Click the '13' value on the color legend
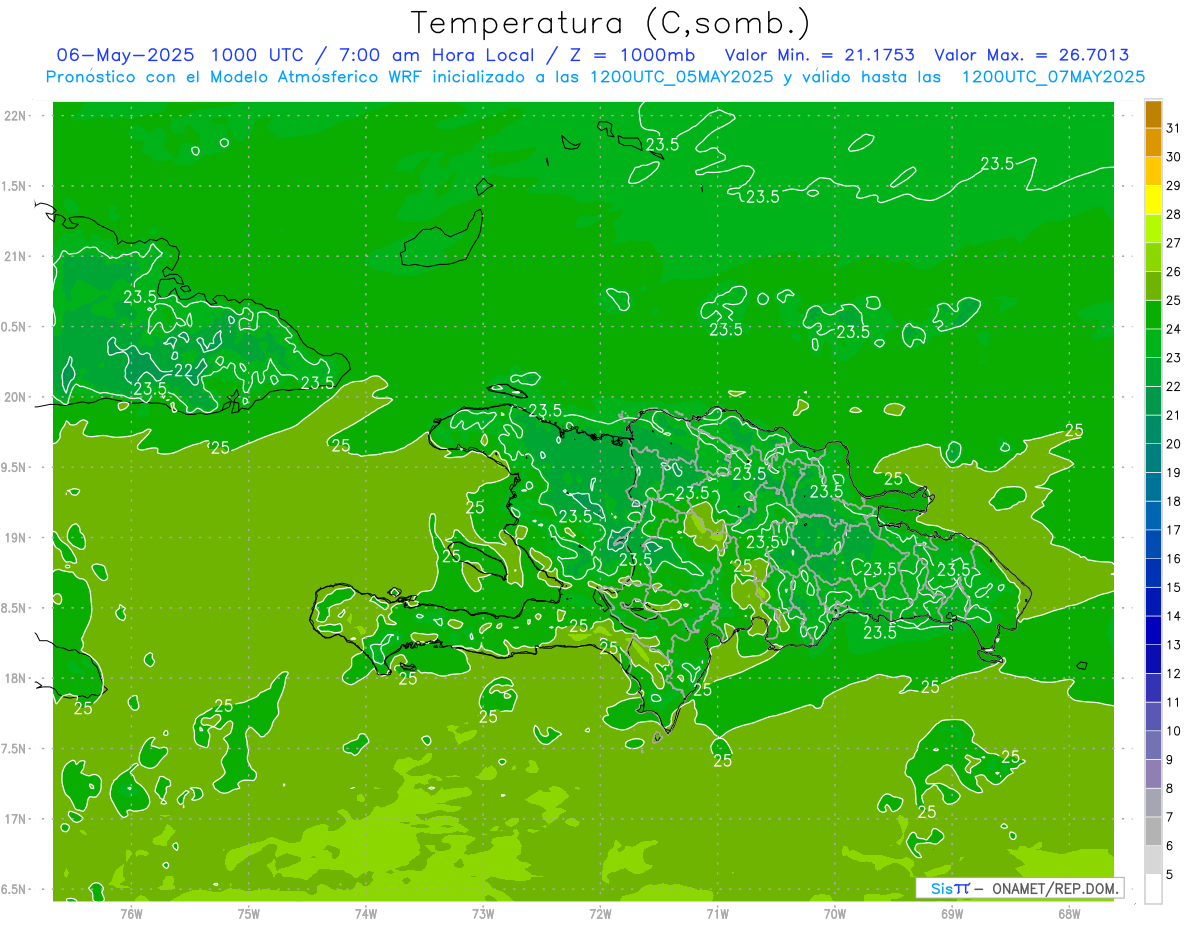The image size is (1200, 927). pyautogui.click(x=1174, y=645)
